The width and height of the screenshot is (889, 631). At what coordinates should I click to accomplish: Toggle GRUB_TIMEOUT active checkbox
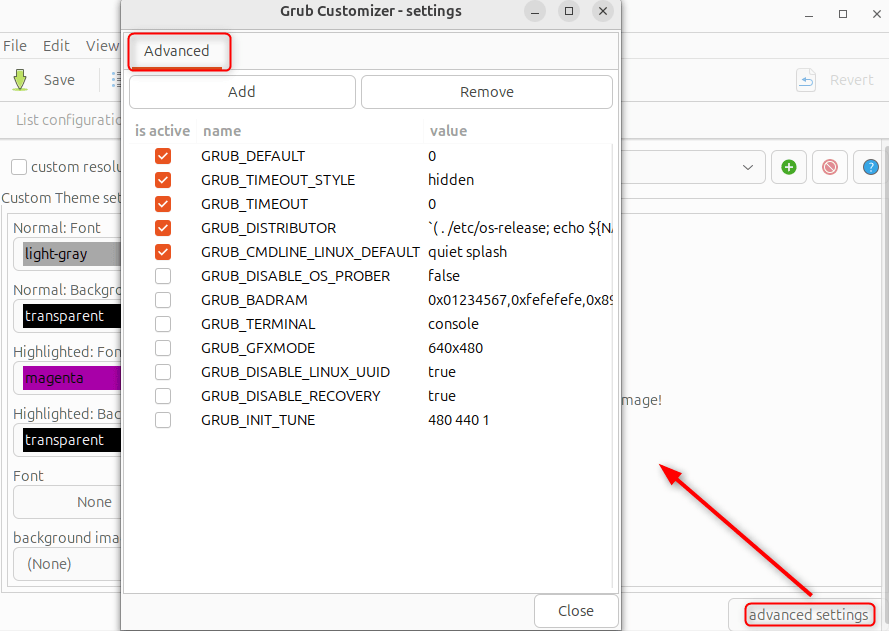point(163,204)
